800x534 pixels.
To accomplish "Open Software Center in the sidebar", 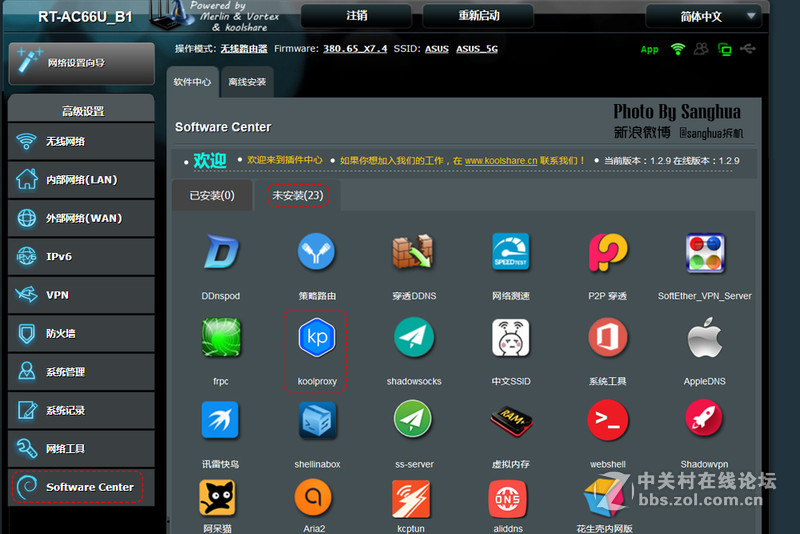I will point(81,487).
